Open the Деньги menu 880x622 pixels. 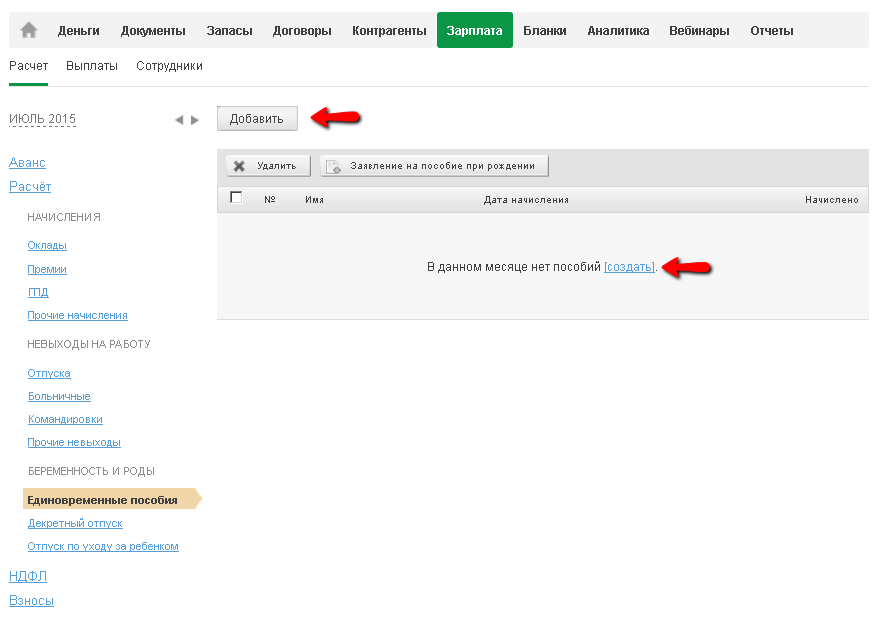[79, 31]
